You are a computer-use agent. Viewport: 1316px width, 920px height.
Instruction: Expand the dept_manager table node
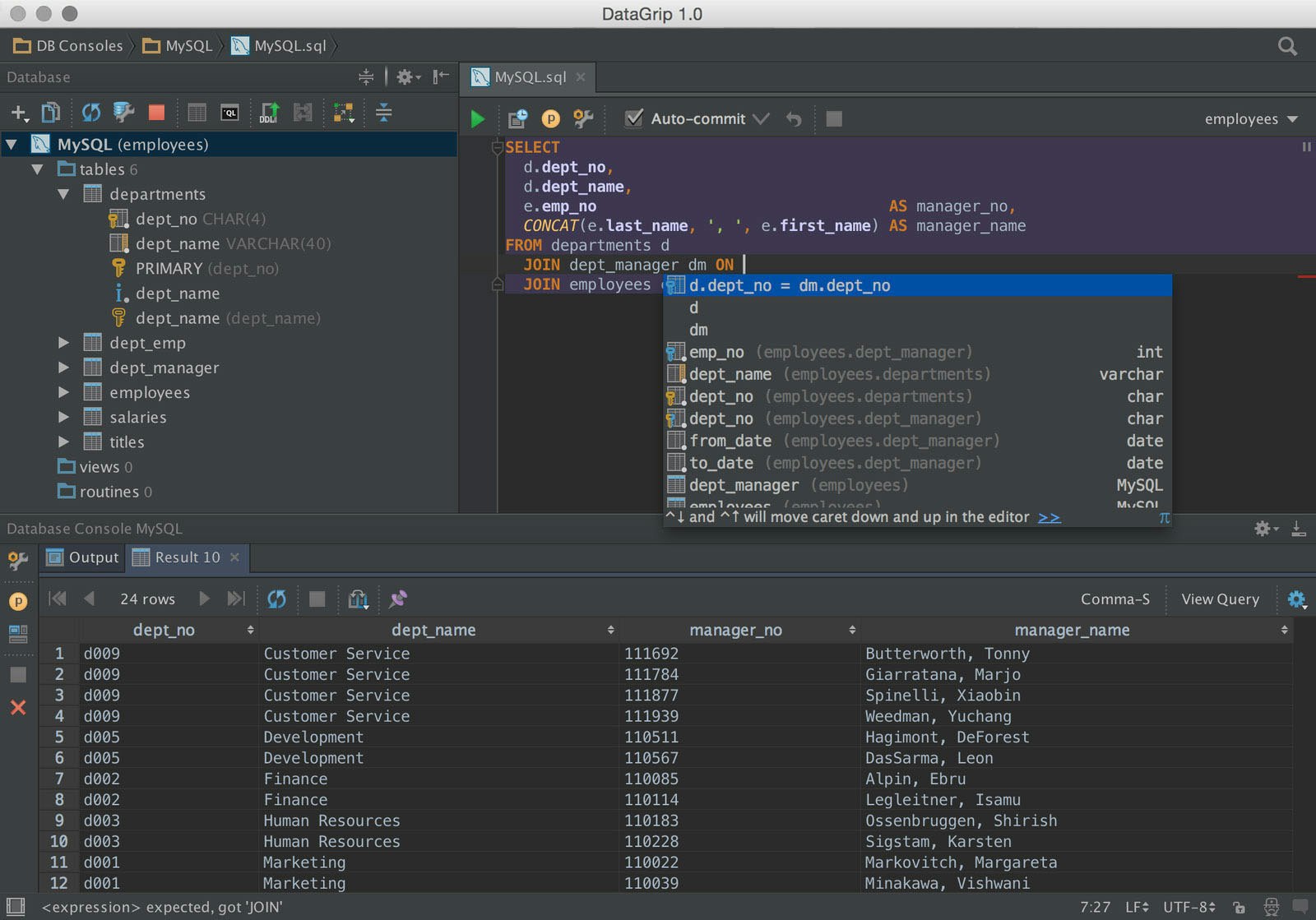[x=63, y=368]
